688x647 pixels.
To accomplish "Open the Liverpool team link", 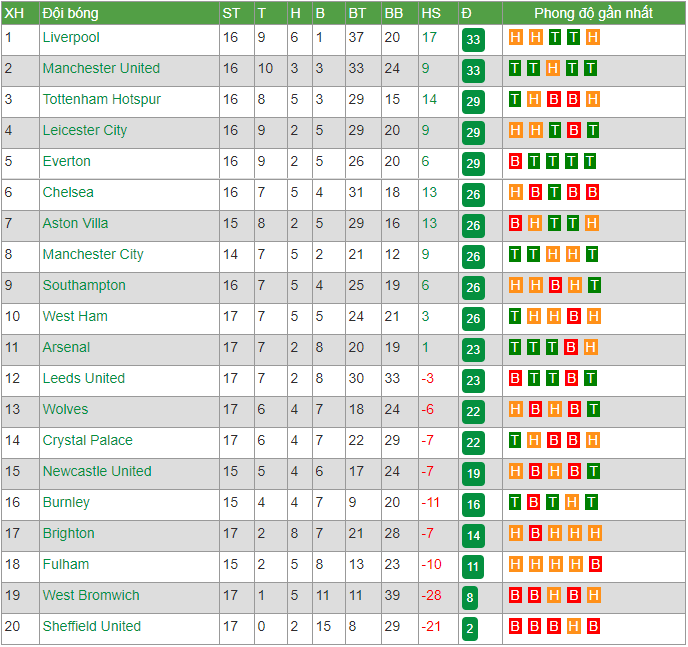I will [x=71, y=38].
